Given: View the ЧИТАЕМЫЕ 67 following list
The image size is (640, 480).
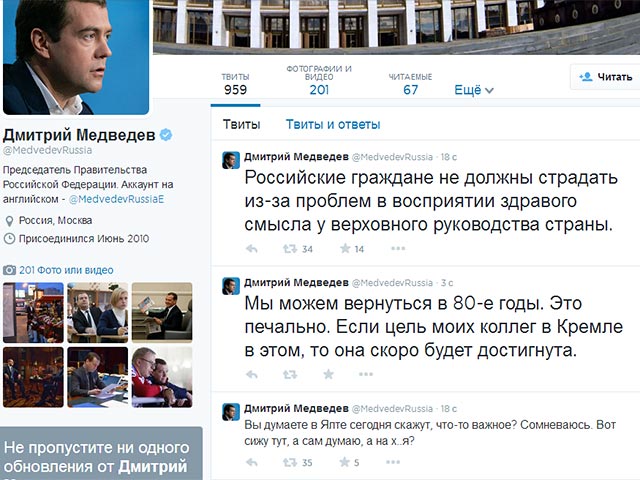Looking at the screenshot, I should point(410,84).
